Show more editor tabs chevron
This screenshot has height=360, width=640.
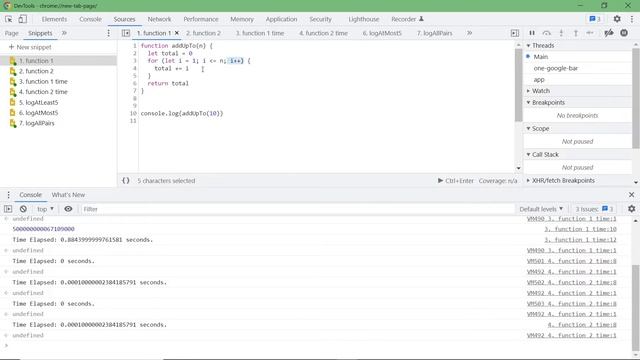point(469,33)
